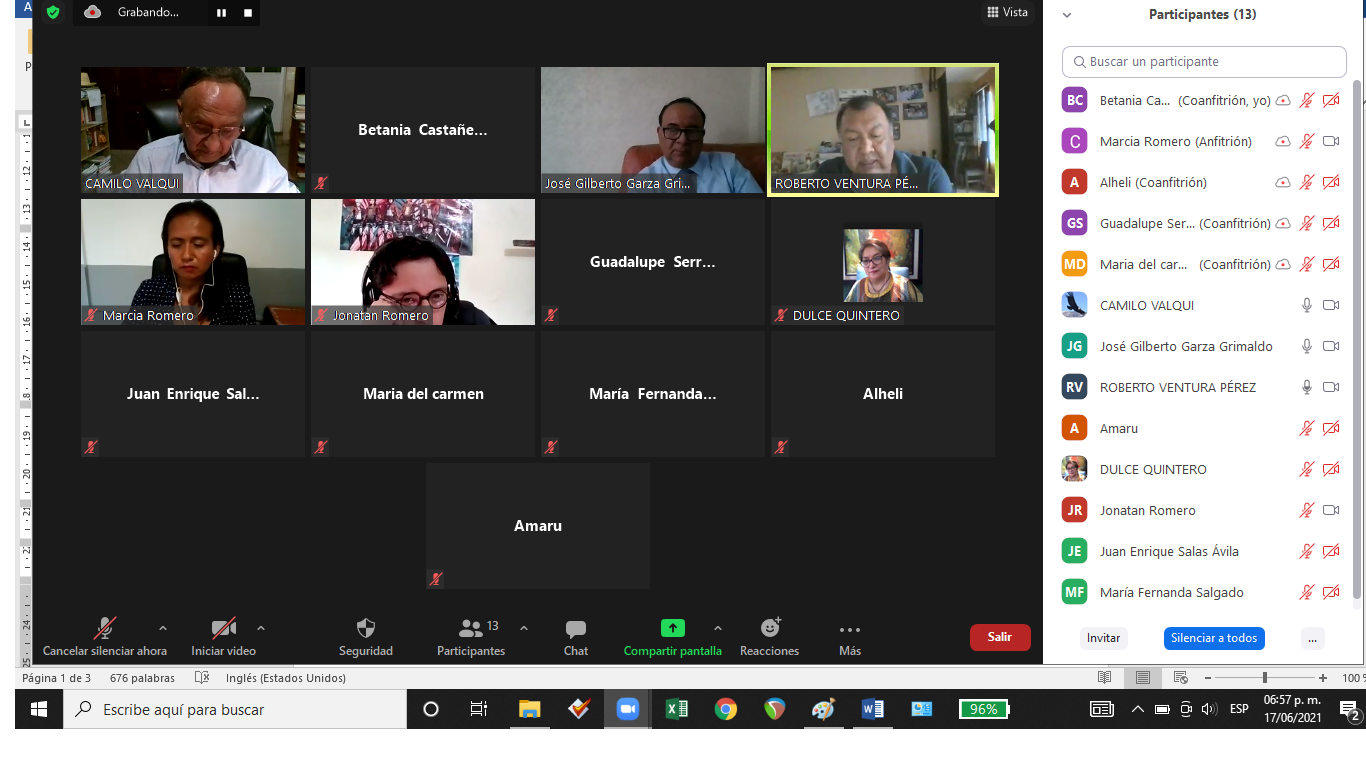This screenshot has height=768, width=1366.
Task: Start camera with Iniciar video
Action: pyautogui.click(x=223, y=629)
